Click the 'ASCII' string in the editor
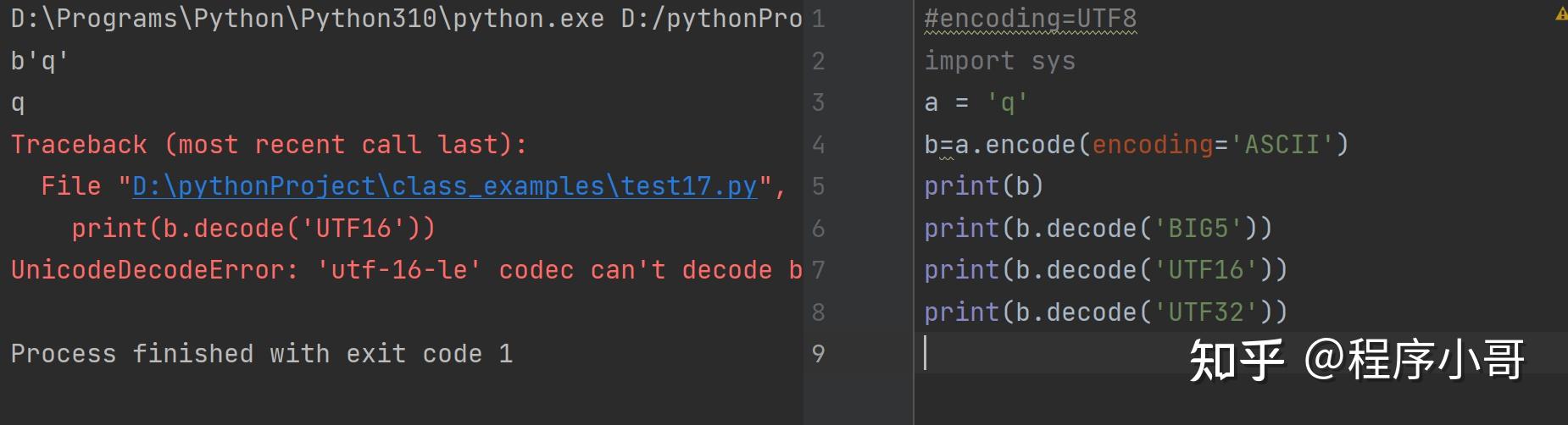 tap(1282, 145)
